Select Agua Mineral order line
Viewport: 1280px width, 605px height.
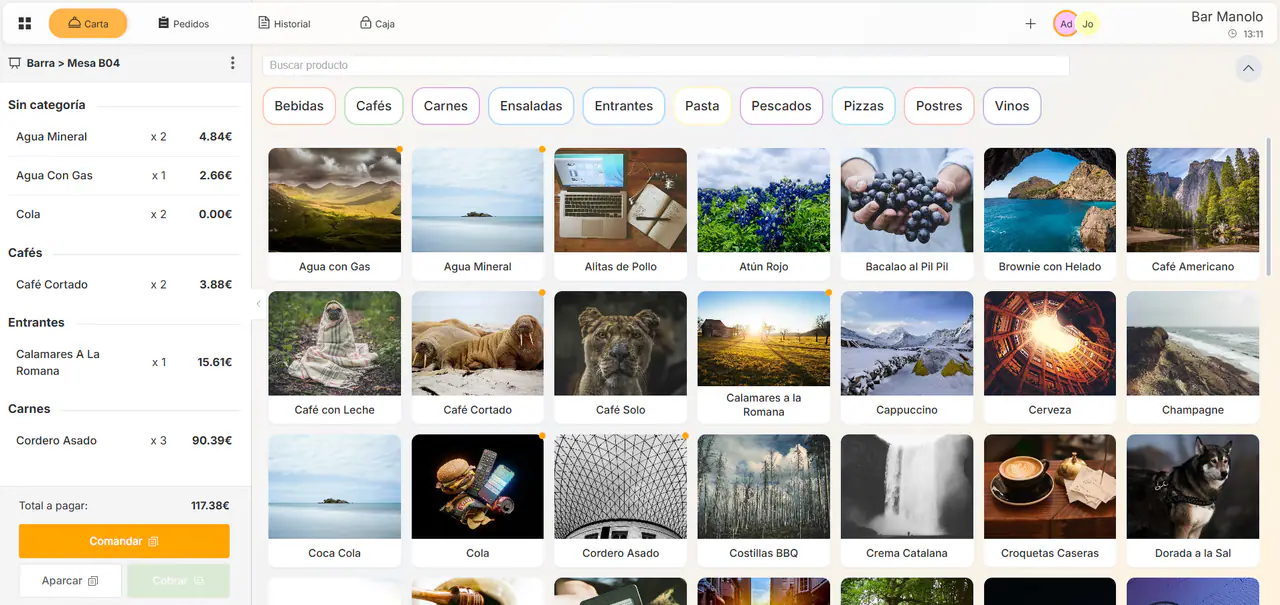click(124, 137)
